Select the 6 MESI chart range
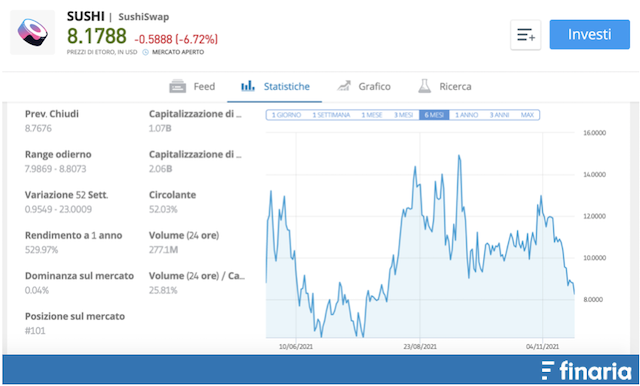The image size is (640, 386). click(434, 115)
